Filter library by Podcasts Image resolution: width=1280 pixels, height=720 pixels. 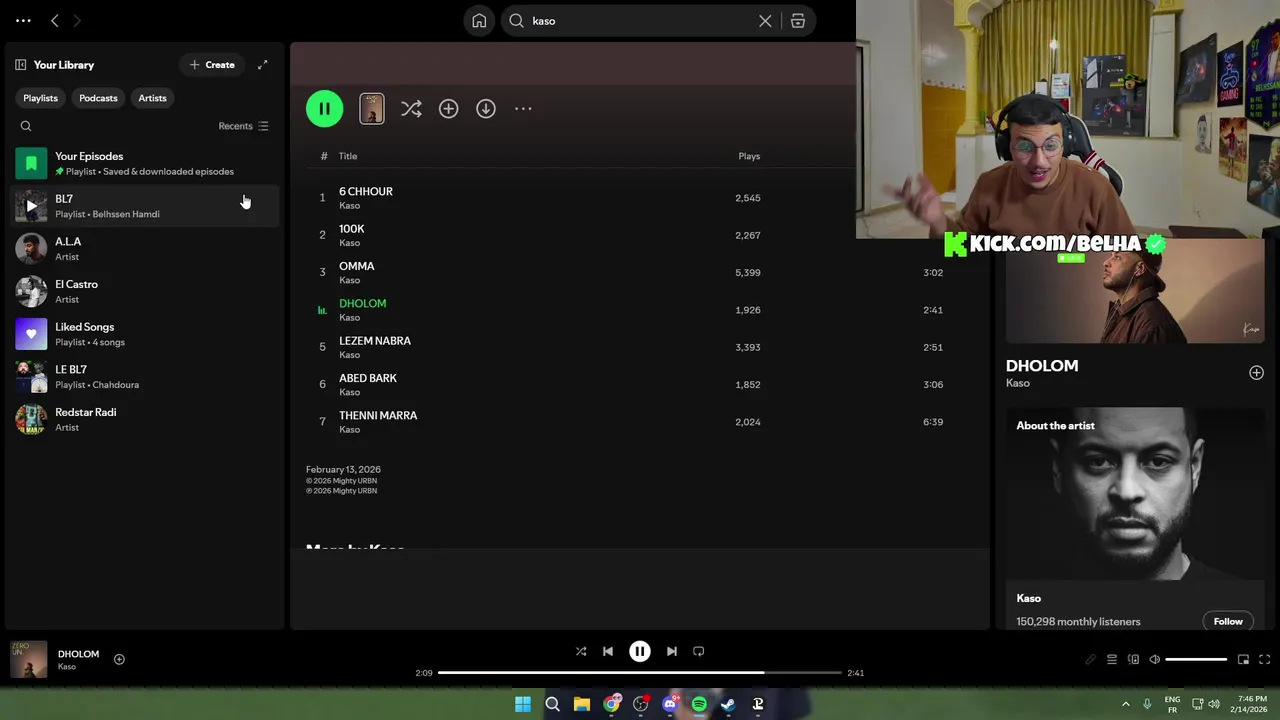(x=98, y=98)
